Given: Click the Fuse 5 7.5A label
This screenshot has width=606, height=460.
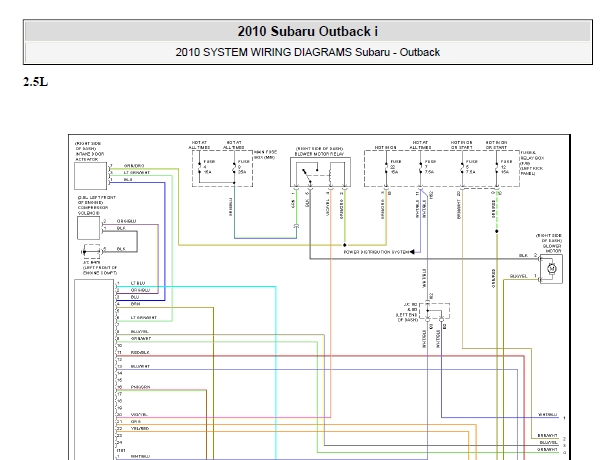Looking at the screenshot, I should coord(471,167).
